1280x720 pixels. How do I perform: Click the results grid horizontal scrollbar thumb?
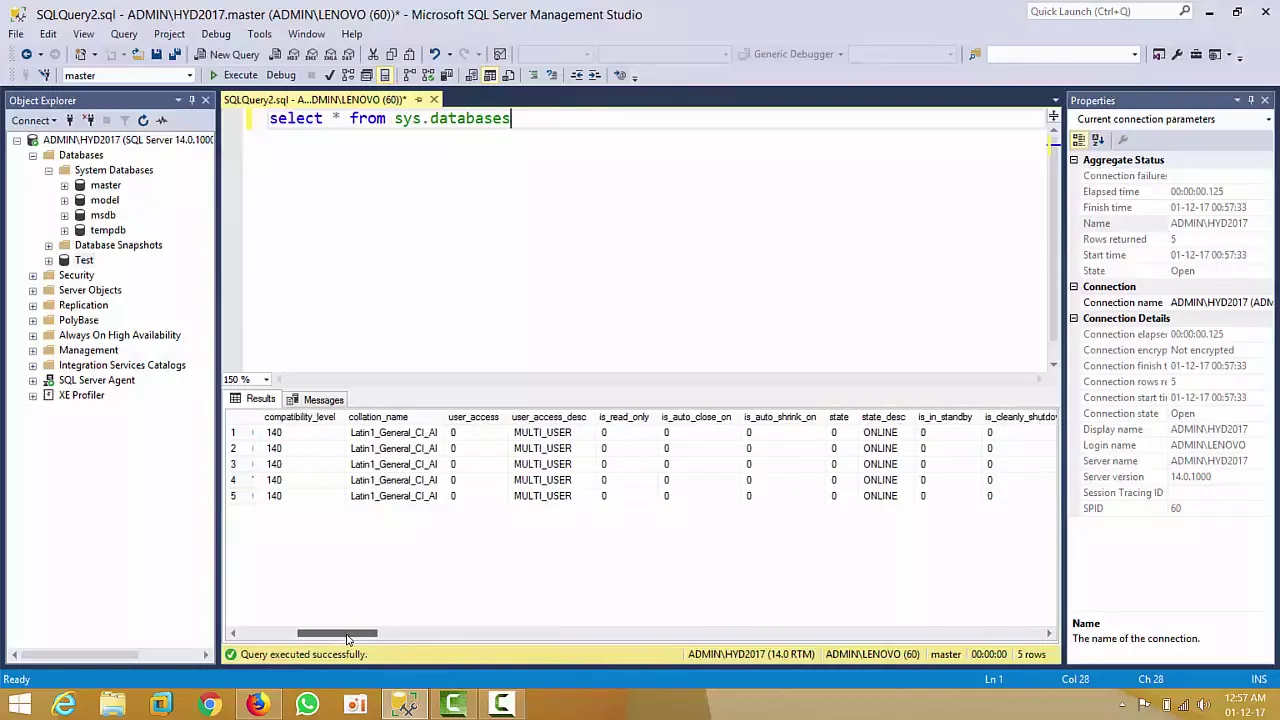pos(337,633)
